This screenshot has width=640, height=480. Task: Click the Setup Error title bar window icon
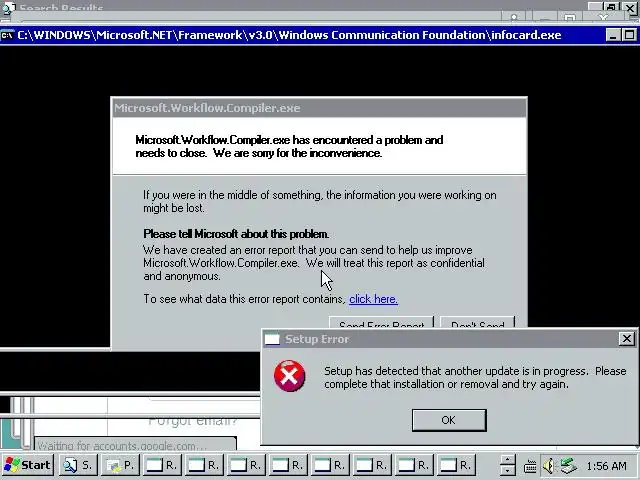[x=272, y=339]
